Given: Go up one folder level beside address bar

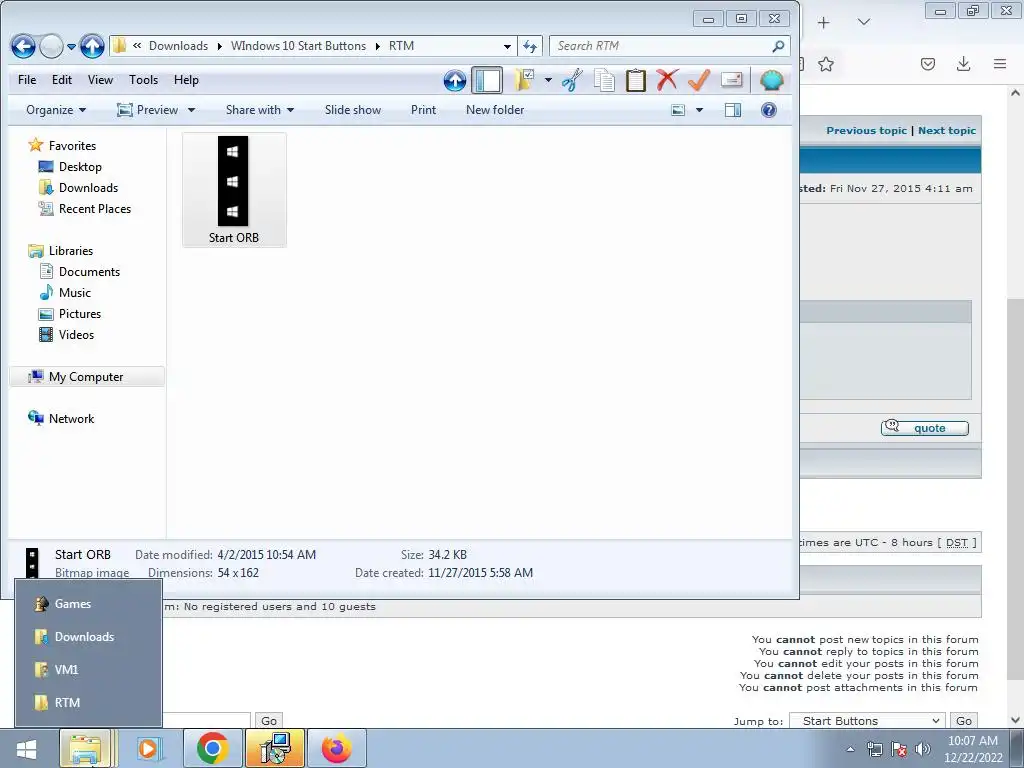Looking at the screenshot, I should 92,46.
